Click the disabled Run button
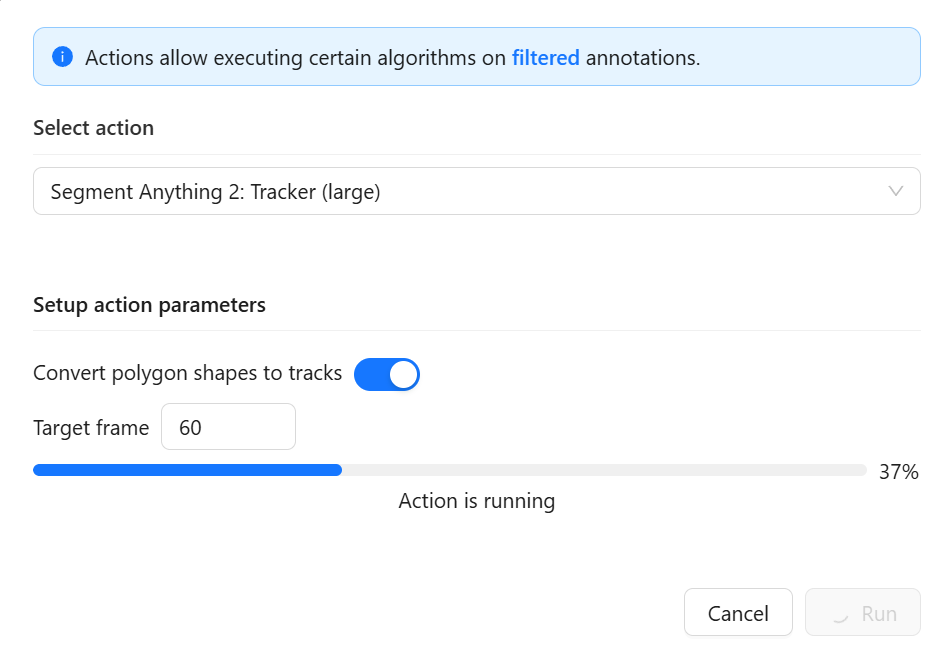This screenshot has height=658, width=952. point(863,612)
